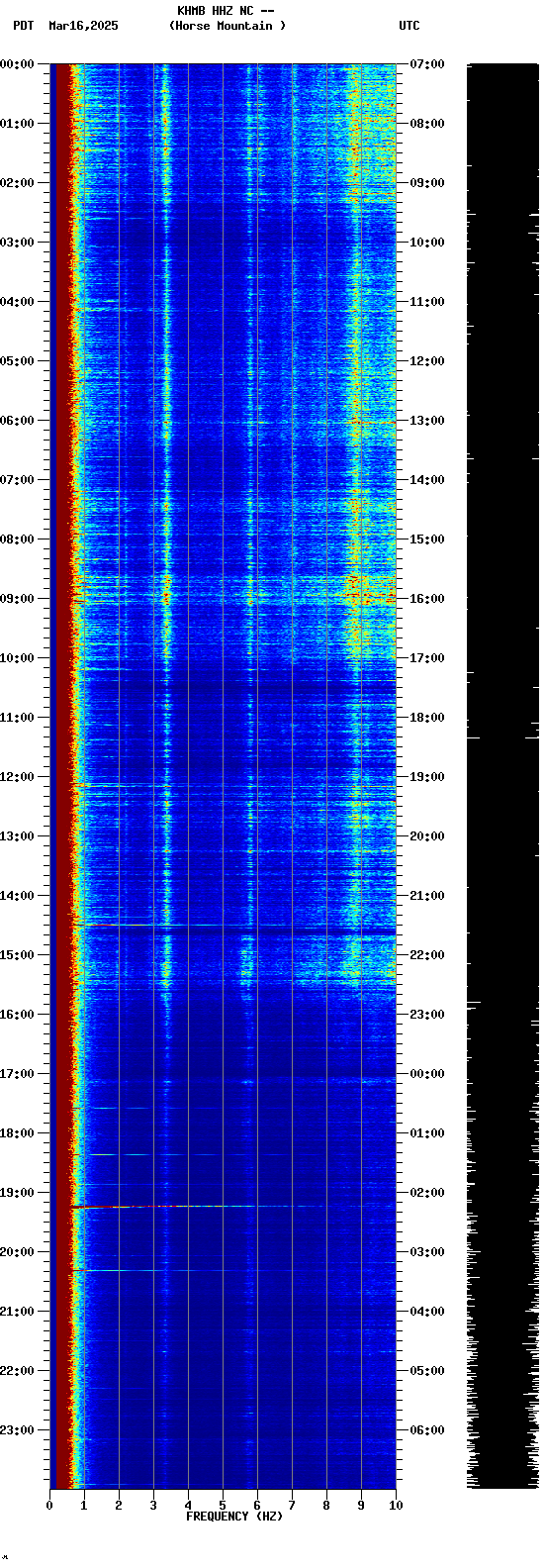Click the PDT timezone label
The width and height of the screenshot is (546, 1568).
[24, 26]
